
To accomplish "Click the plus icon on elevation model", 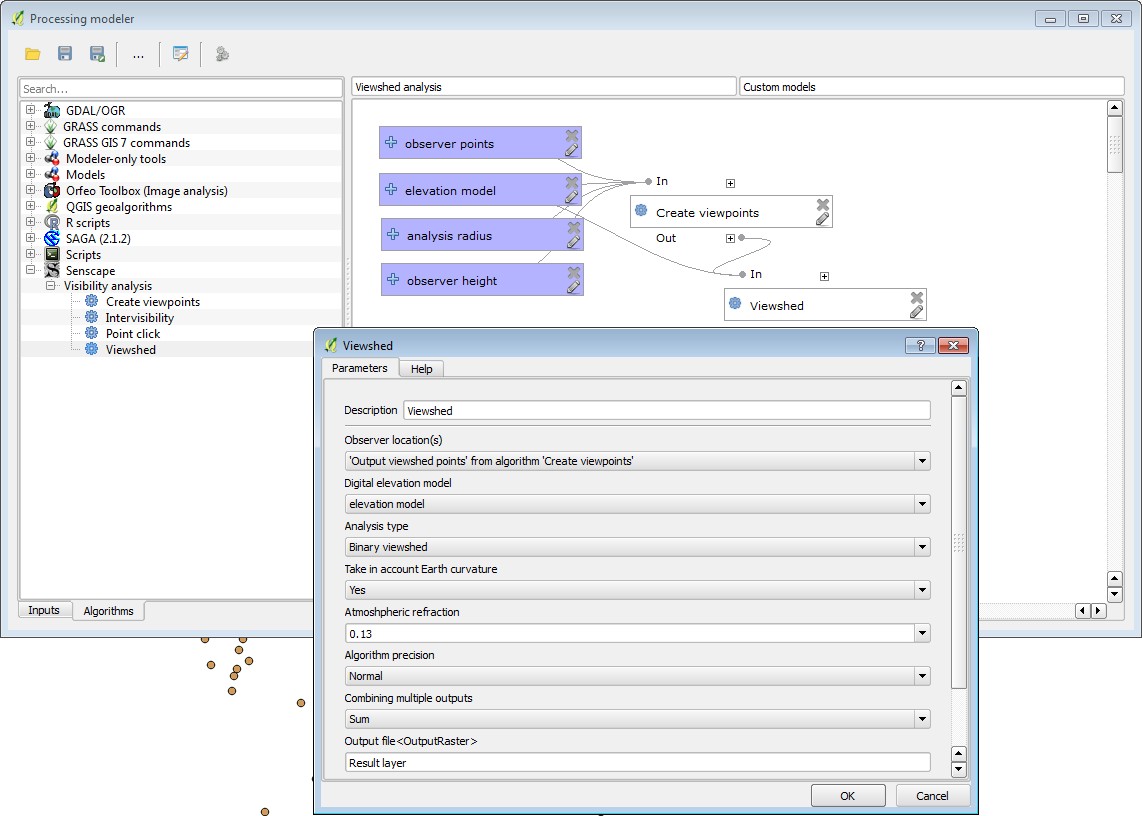I will click(x=391, y=189).
